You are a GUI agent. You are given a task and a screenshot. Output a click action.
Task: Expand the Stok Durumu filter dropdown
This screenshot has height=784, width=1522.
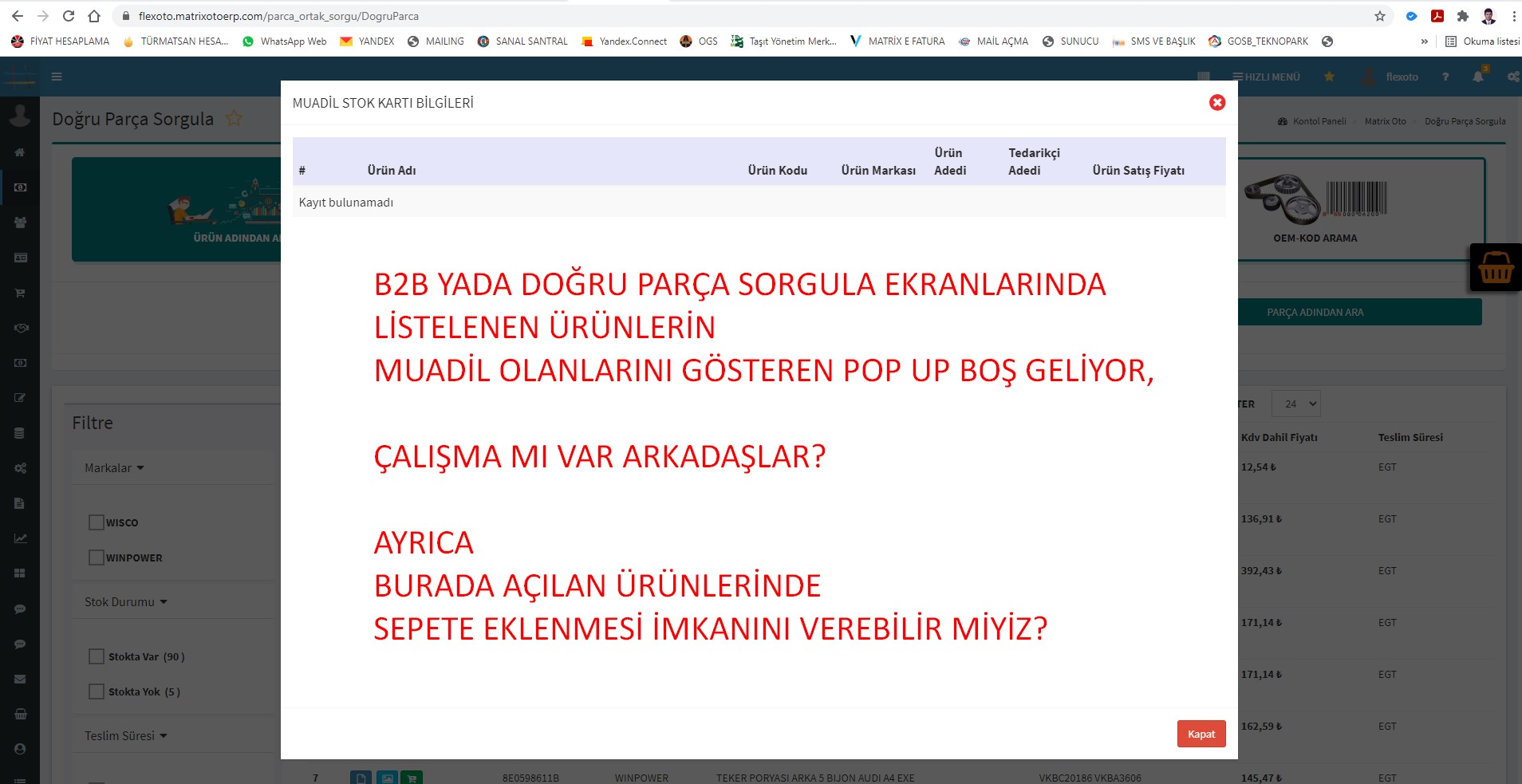[125, 602]
